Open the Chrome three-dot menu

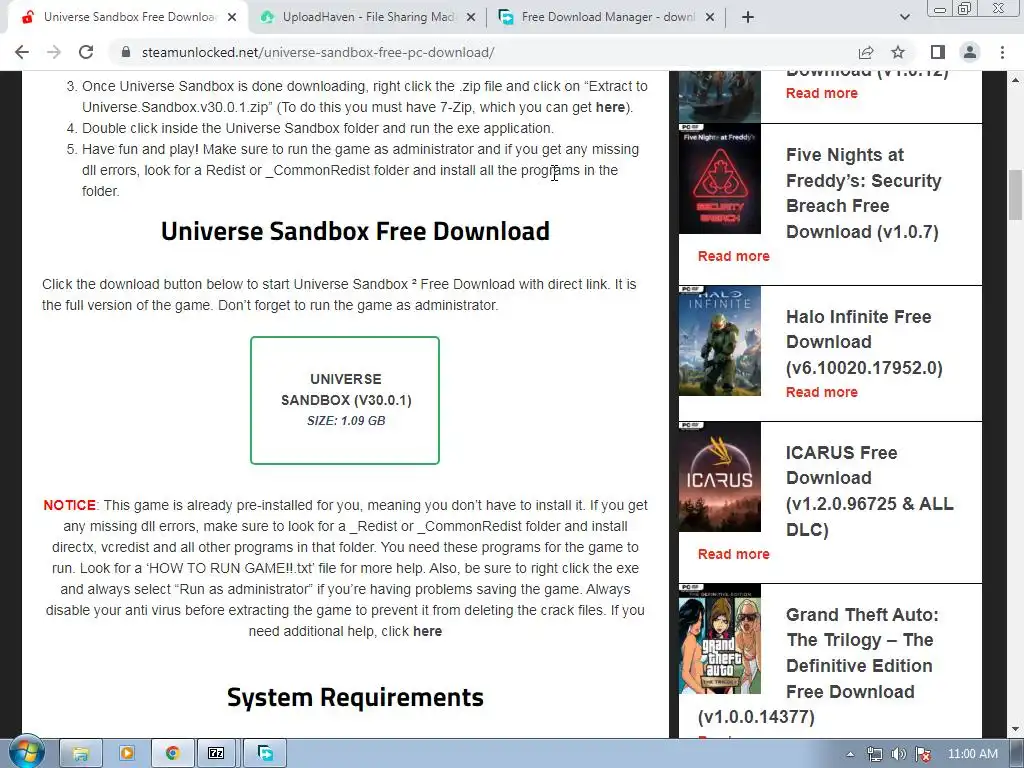(x=1002, y=52)
